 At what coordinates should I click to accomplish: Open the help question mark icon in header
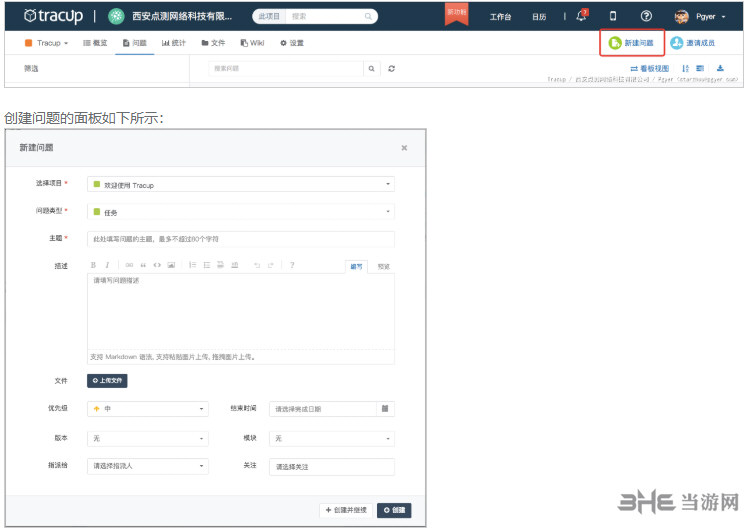646,16
